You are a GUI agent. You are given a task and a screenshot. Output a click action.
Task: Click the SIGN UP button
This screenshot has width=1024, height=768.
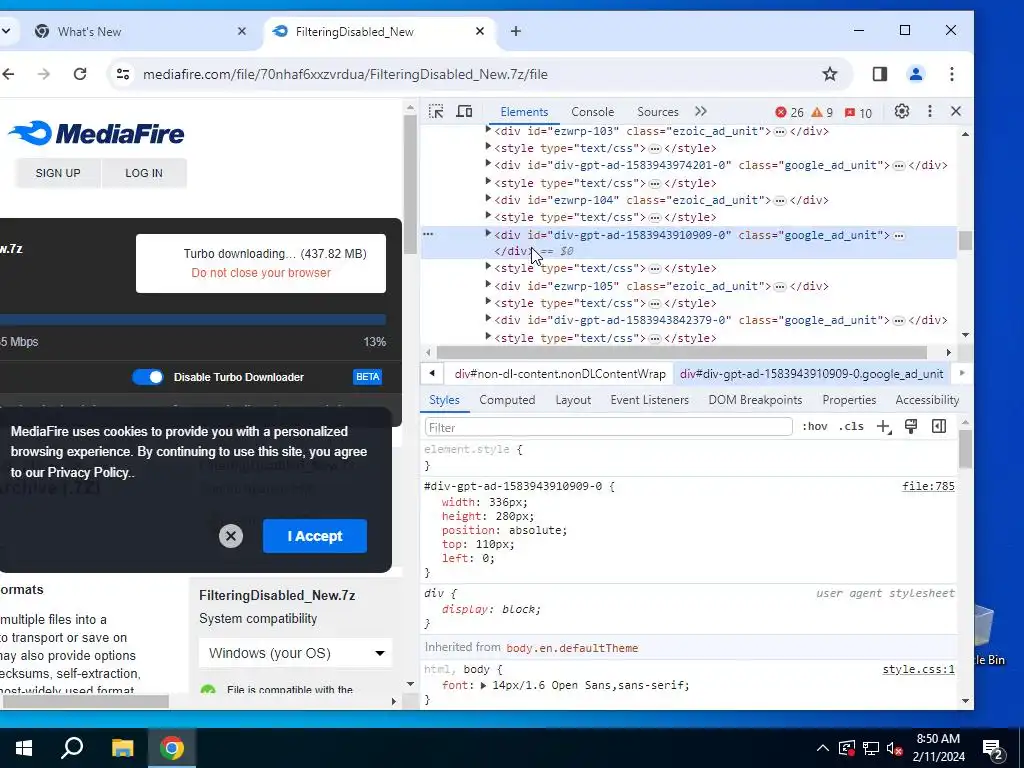coord(58,173)
